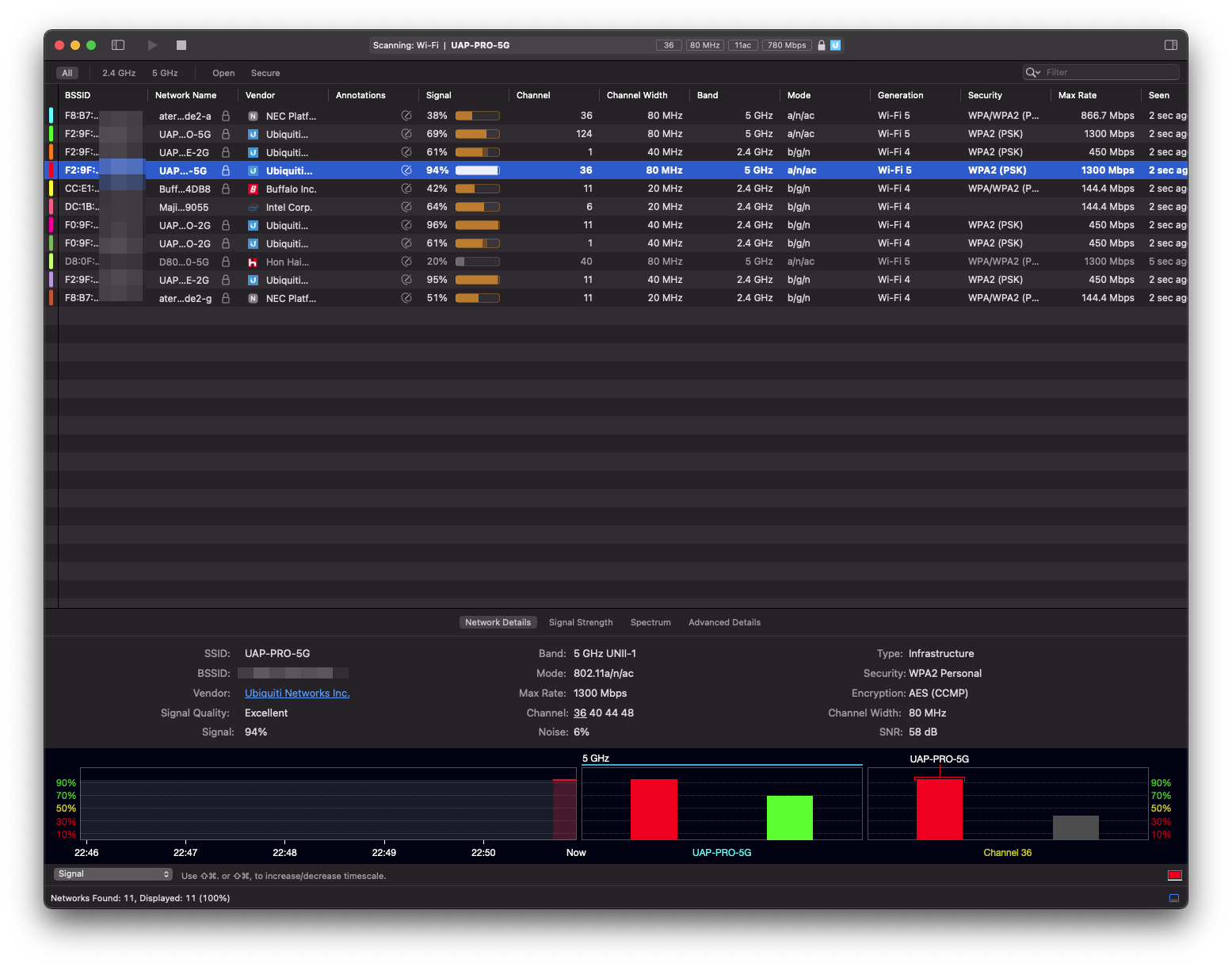Open the filter search options magnifier menu
1232x967 pixels.
pos(1032,72)
